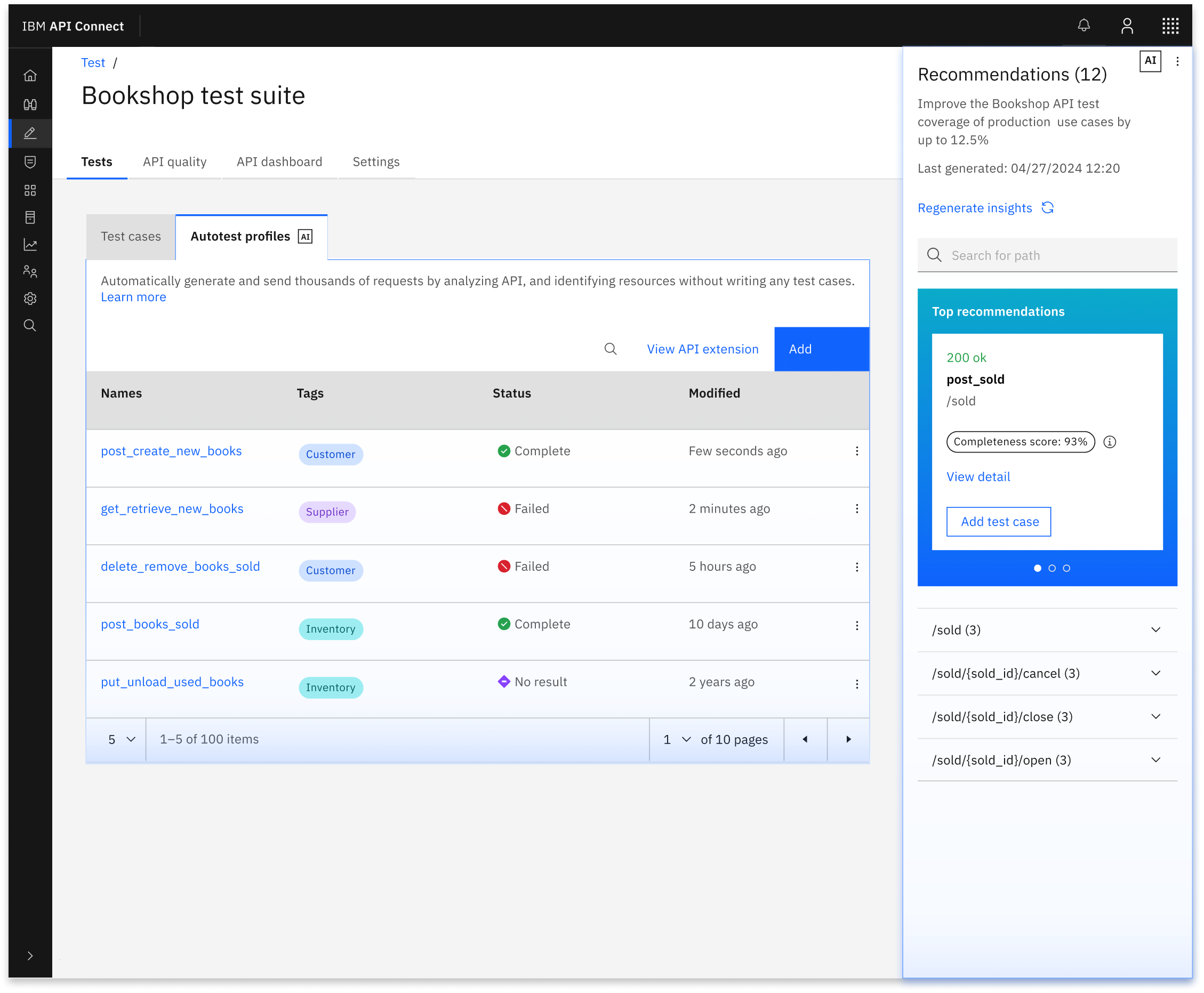The width and height of the screenshot is (1204, 993).
Task: Open overflow menu for post_create_new_books row
Action: pos(857,451)
